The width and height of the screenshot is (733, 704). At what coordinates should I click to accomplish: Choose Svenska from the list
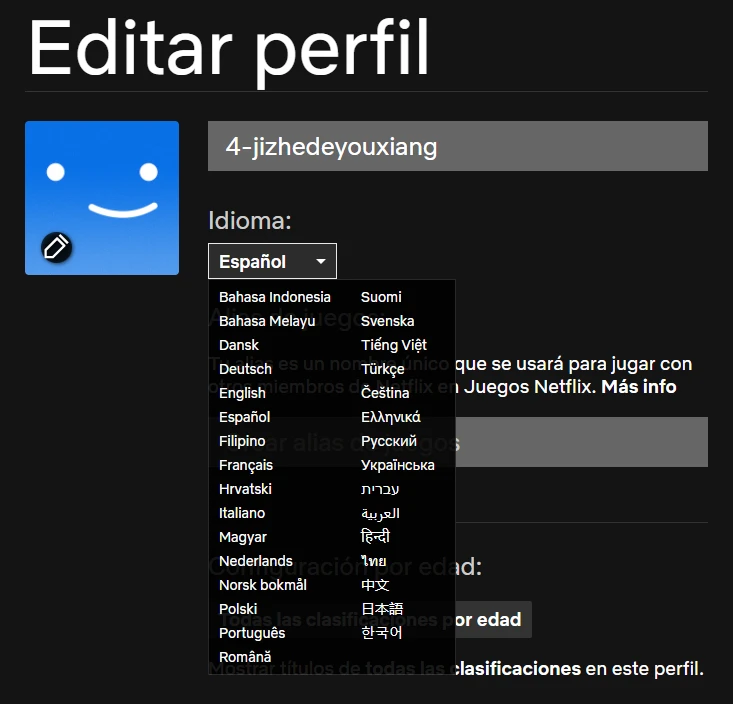tap(388, 321)
